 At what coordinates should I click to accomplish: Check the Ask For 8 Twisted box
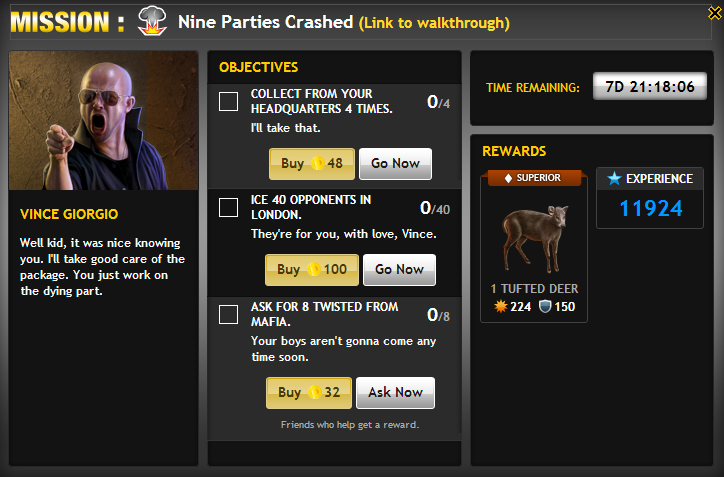(229, 314)
